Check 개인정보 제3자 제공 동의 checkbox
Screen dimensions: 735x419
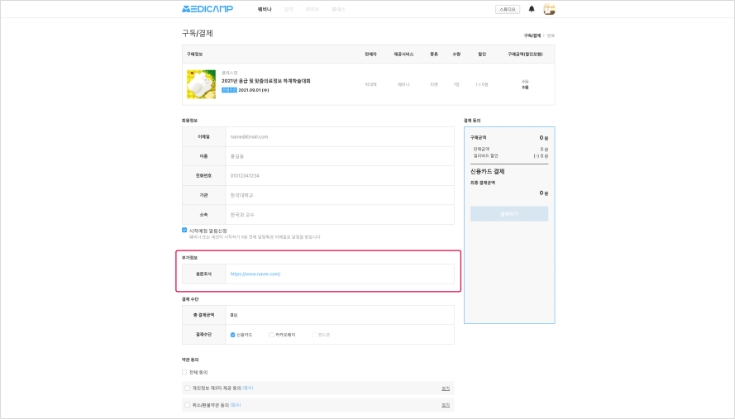tap(187, 388)
